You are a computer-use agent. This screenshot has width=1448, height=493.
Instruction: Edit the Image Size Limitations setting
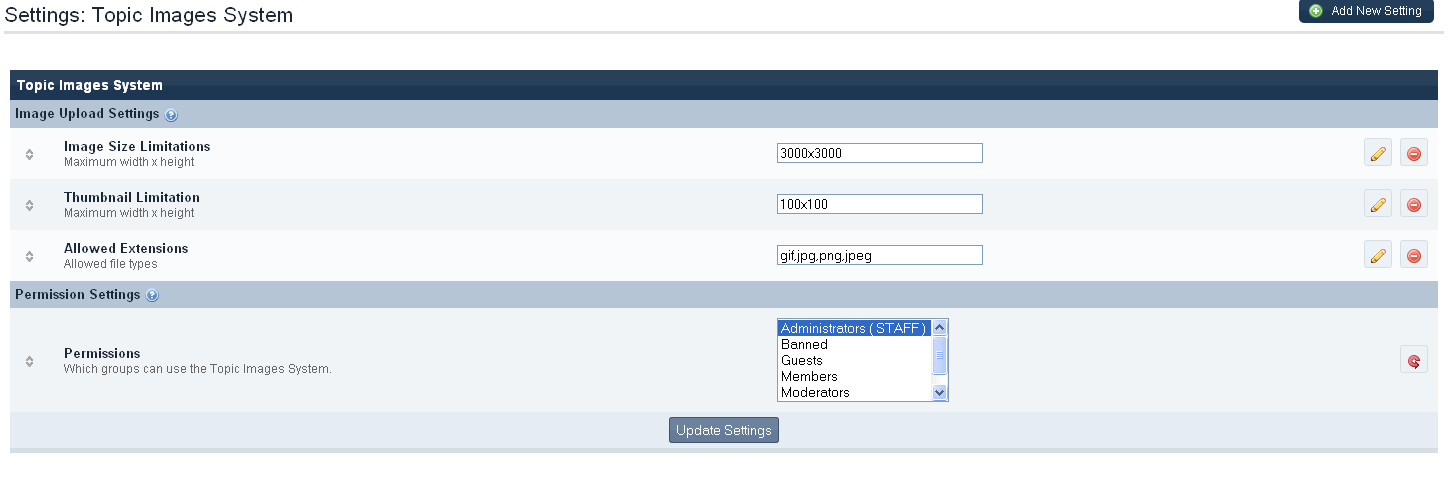pos(1377,153)
